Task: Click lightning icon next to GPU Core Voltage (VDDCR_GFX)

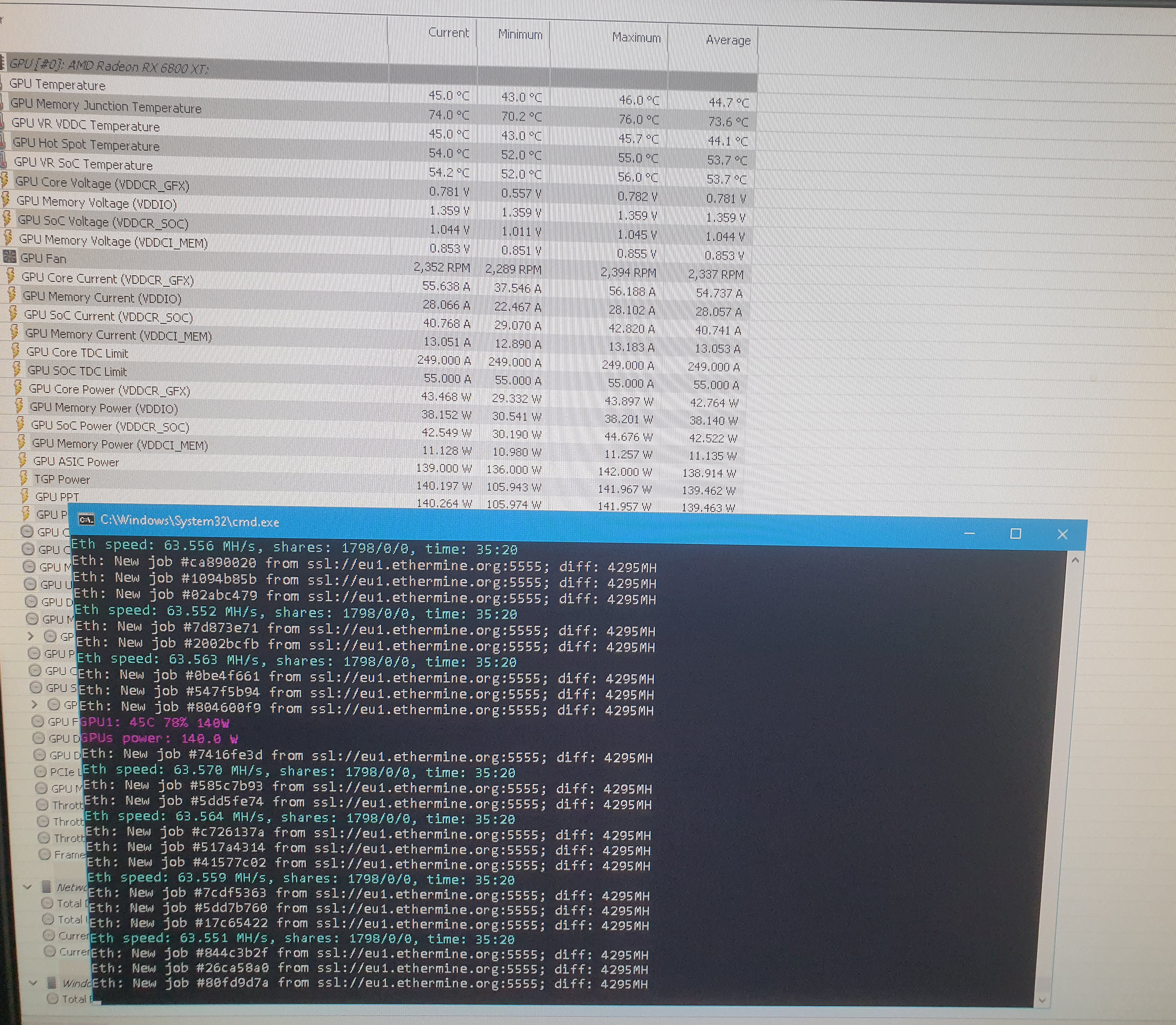Action: [4, 180]
